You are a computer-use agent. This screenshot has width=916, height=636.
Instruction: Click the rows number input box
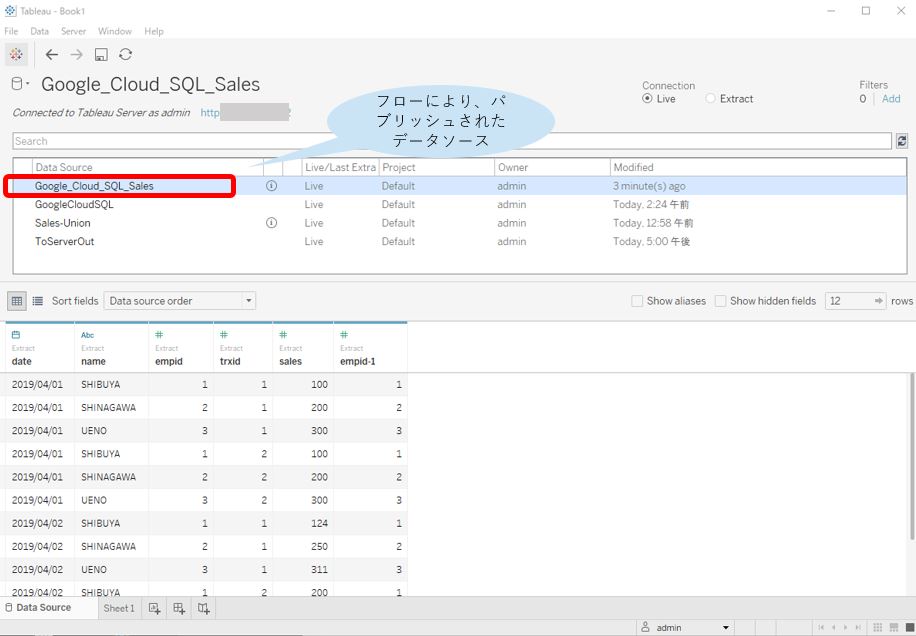click(849, 301)
